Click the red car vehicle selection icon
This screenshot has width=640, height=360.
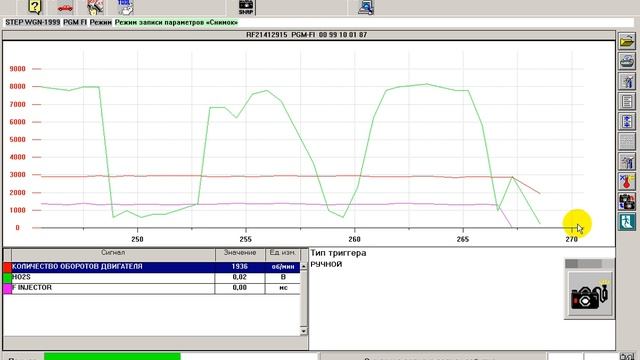click(x=65, y=7)
